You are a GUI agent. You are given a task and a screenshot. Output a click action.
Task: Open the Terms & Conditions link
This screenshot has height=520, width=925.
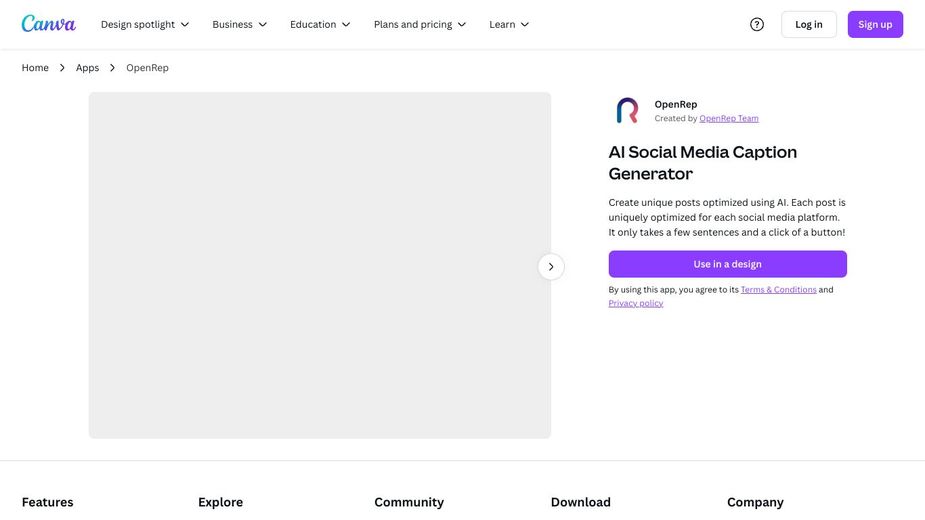point(778,290)
